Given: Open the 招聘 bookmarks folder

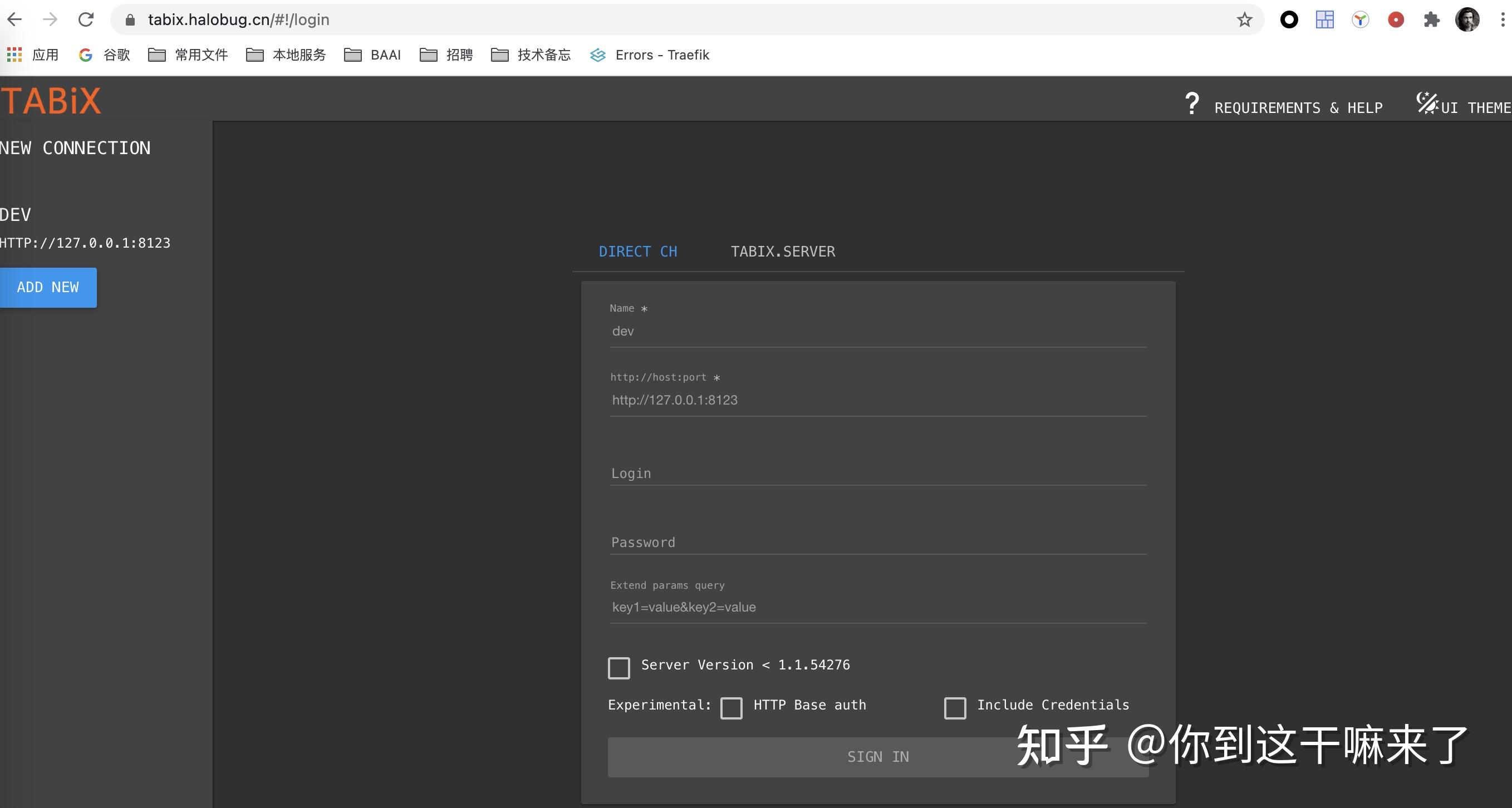Looking at the screenshot, I should click(447, 54).
